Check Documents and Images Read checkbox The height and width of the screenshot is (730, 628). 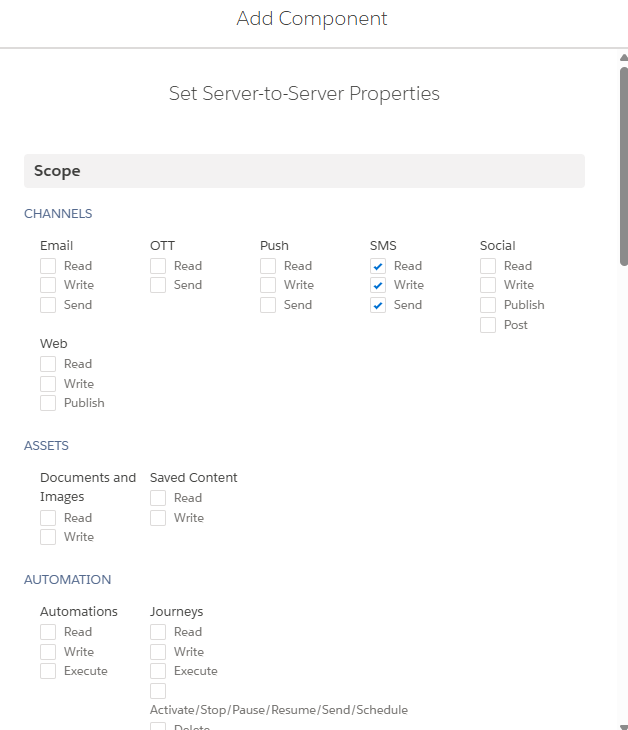pos(48,518)
